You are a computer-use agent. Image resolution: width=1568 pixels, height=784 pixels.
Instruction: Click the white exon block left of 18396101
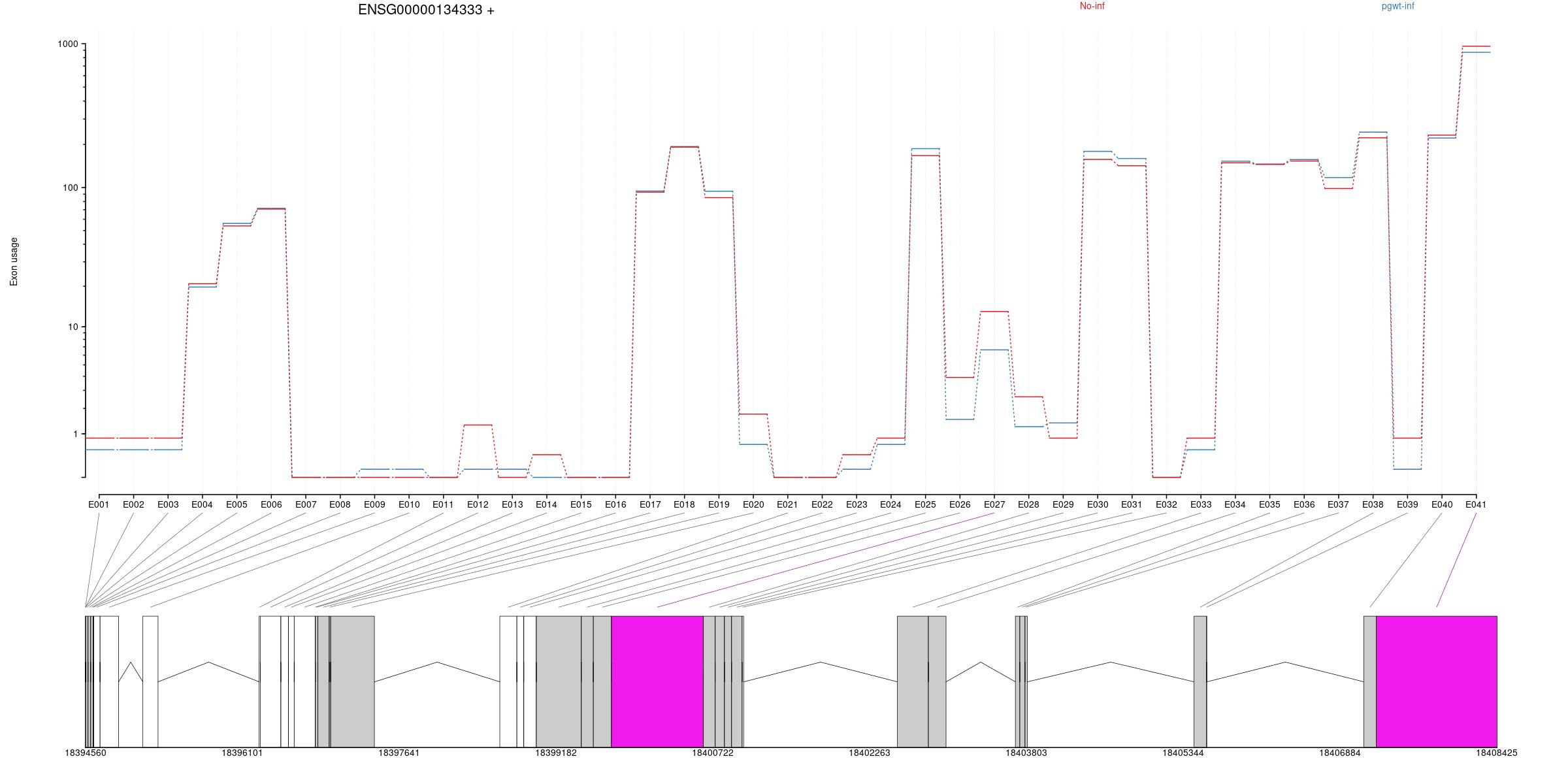[150, 681]
